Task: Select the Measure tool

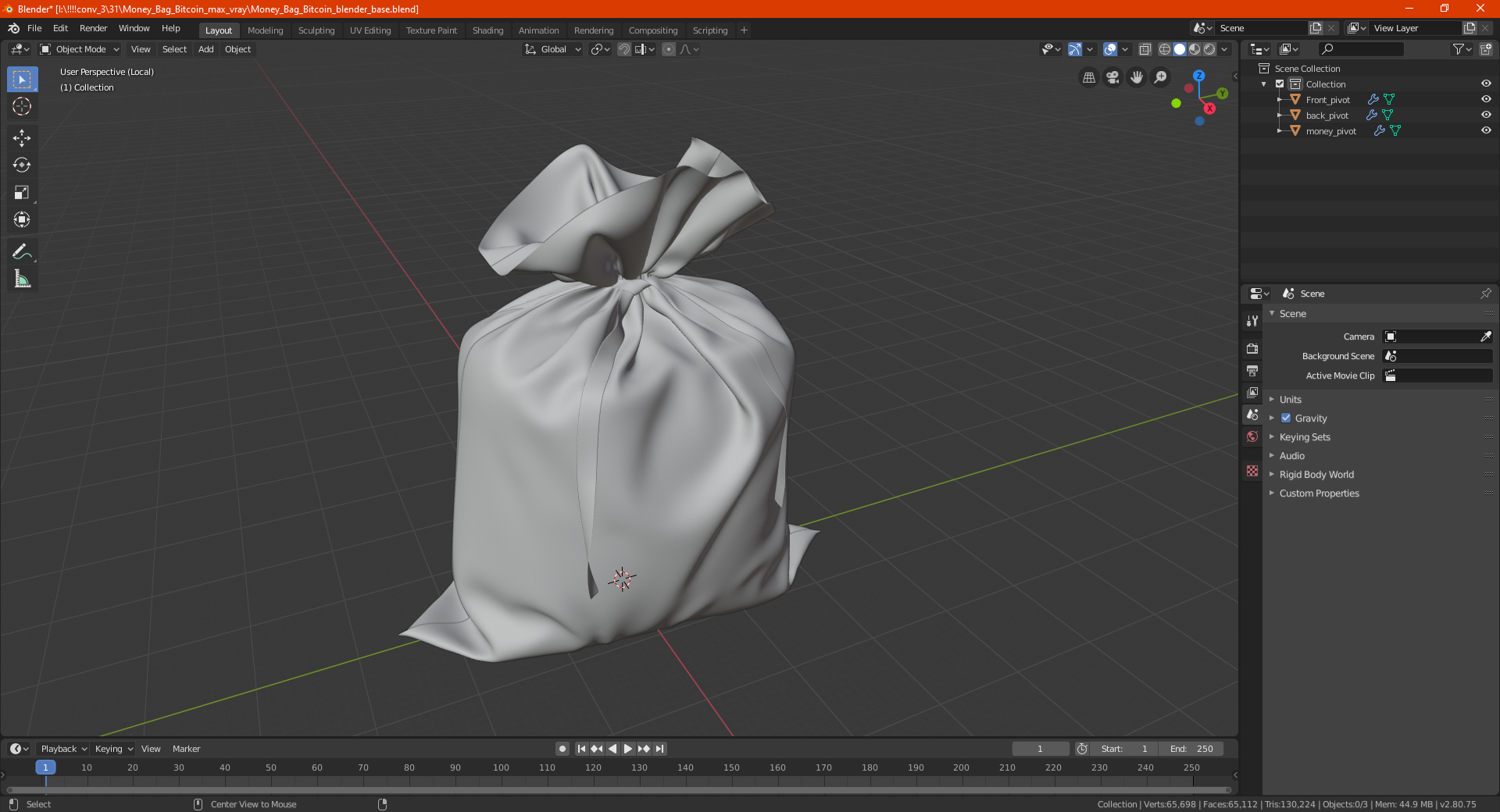Action: coord(22,279)
